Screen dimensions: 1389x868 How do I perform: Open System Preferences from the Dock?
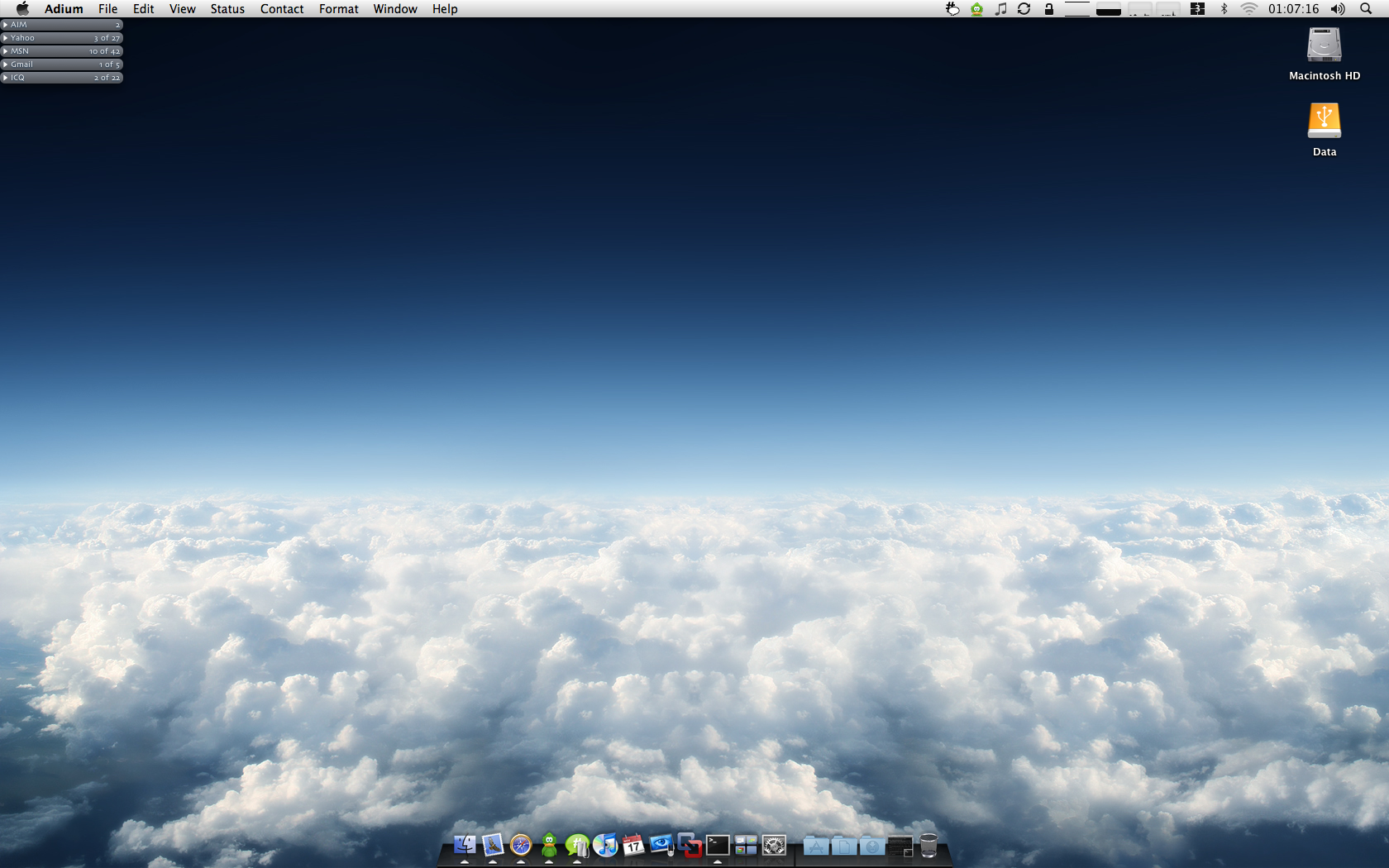pyautogui.click(x=774, y=845)
